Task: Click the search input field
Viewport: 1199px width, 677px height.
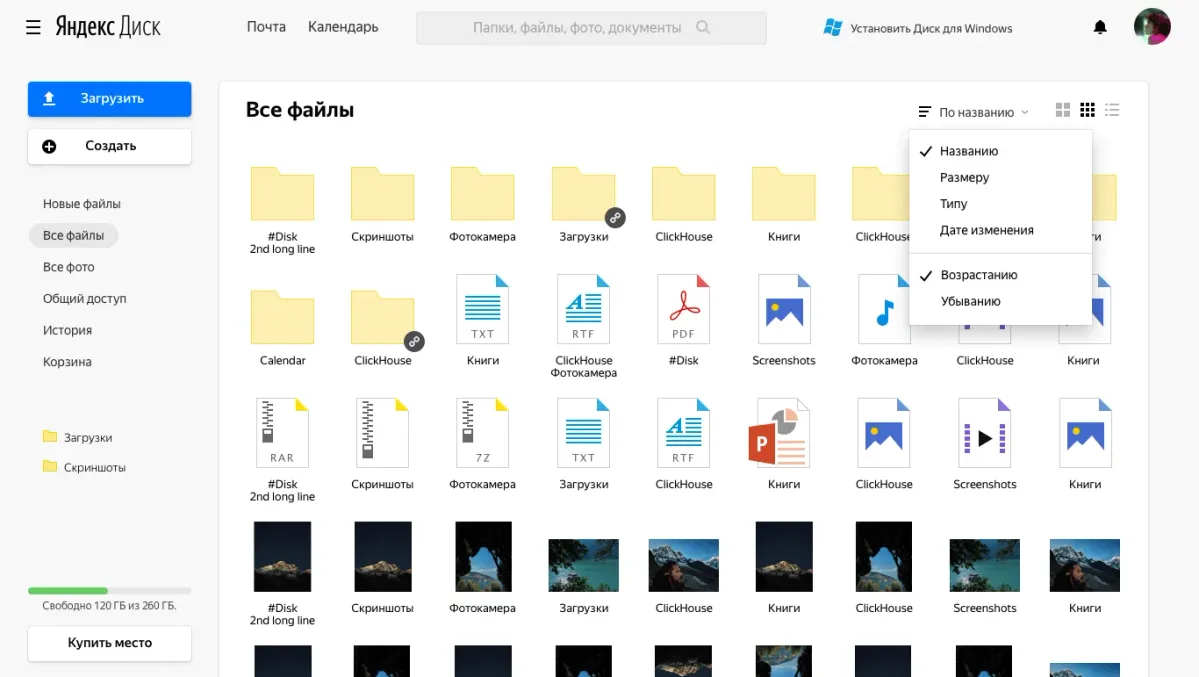Action: tap(591, 27)
